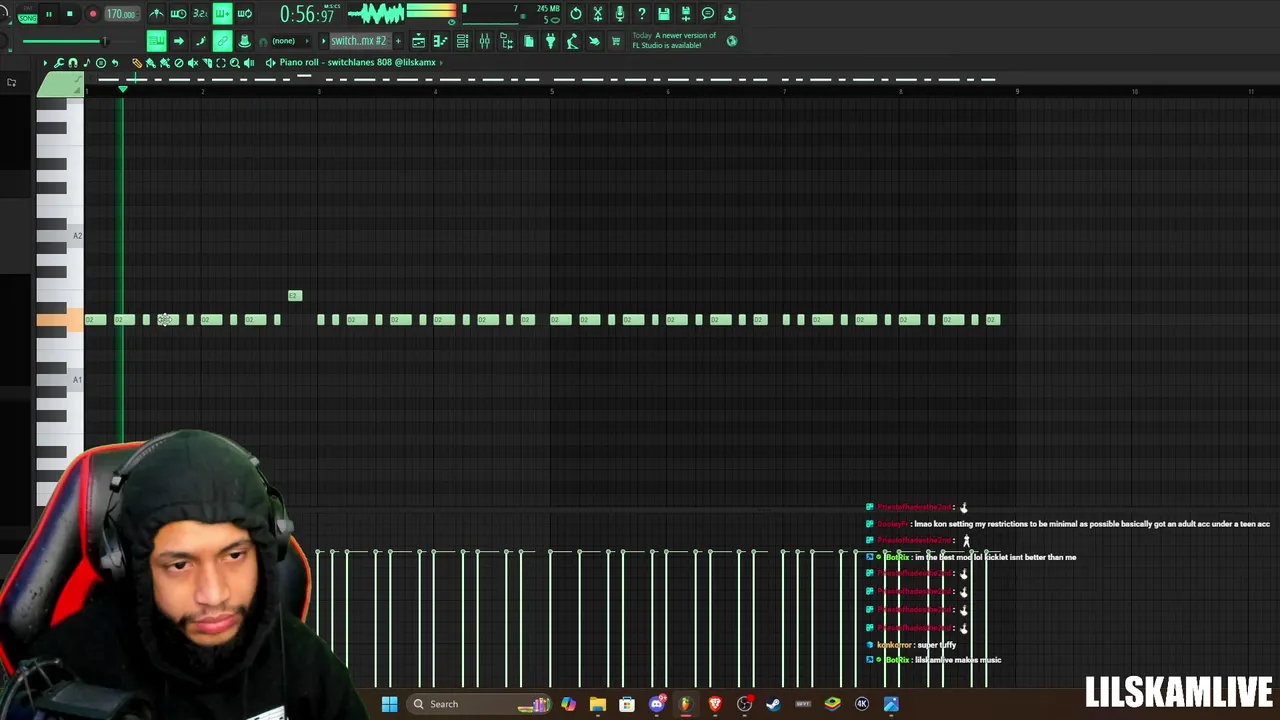Select the 170.000 tempo field
Screen dimensions: 1280x720
[121, 14]
